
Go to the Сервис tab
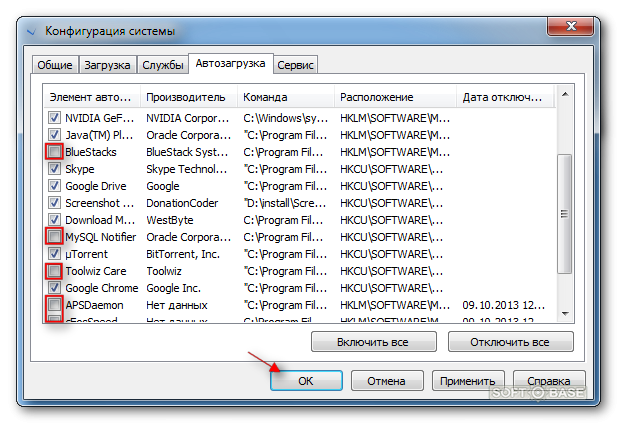tap(295, 65)
